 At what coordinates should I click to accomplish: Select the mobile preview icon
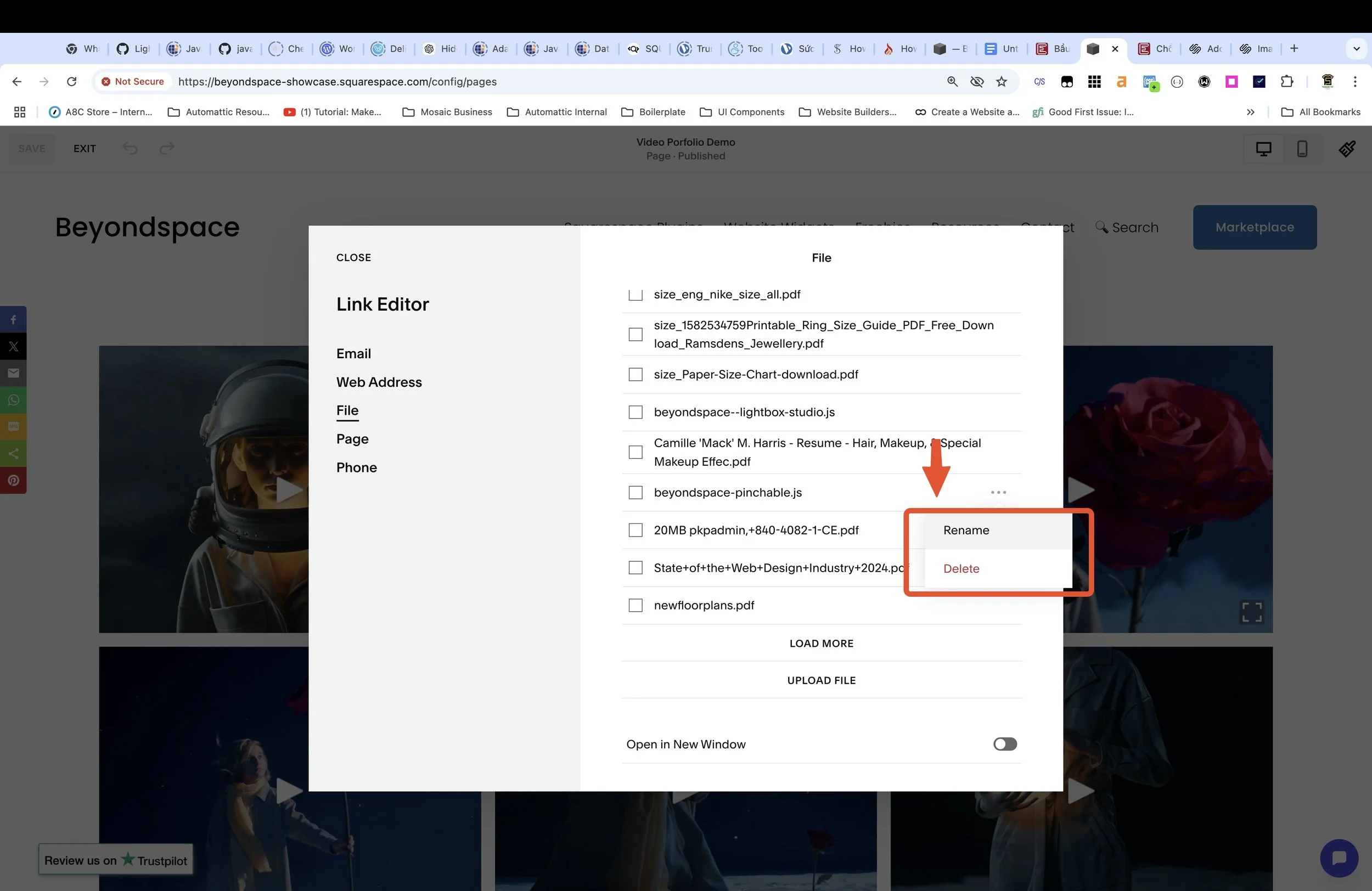click(1302, 149)
